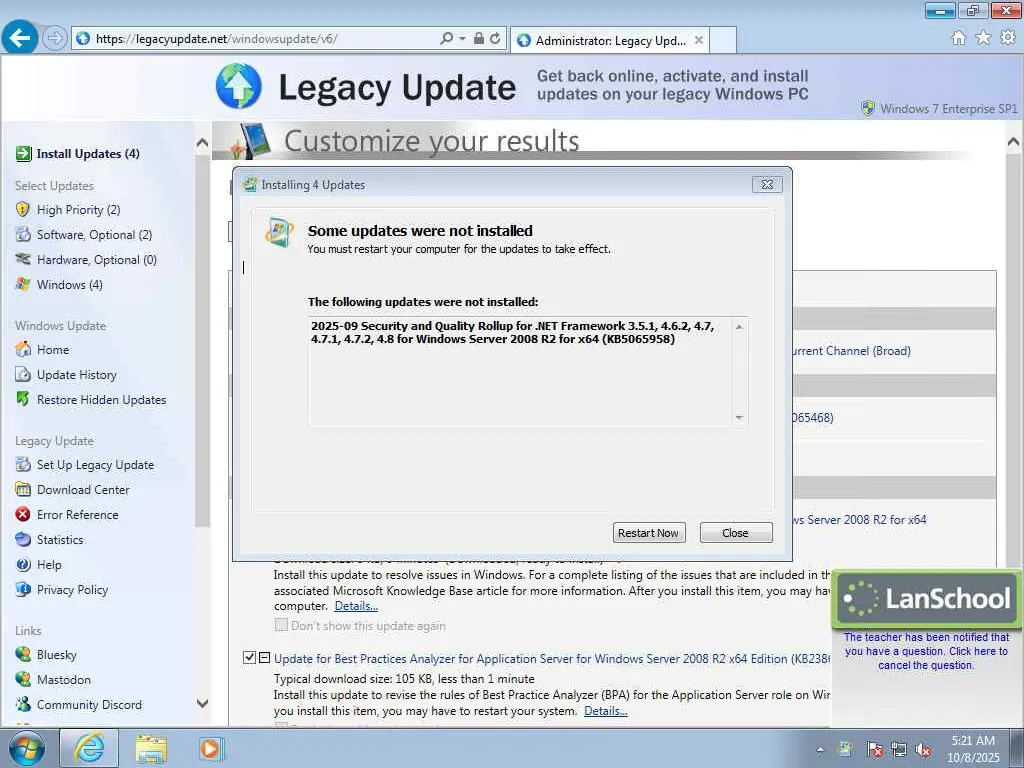Open Windows Media Player taskbar icon

tap(210, 748)
